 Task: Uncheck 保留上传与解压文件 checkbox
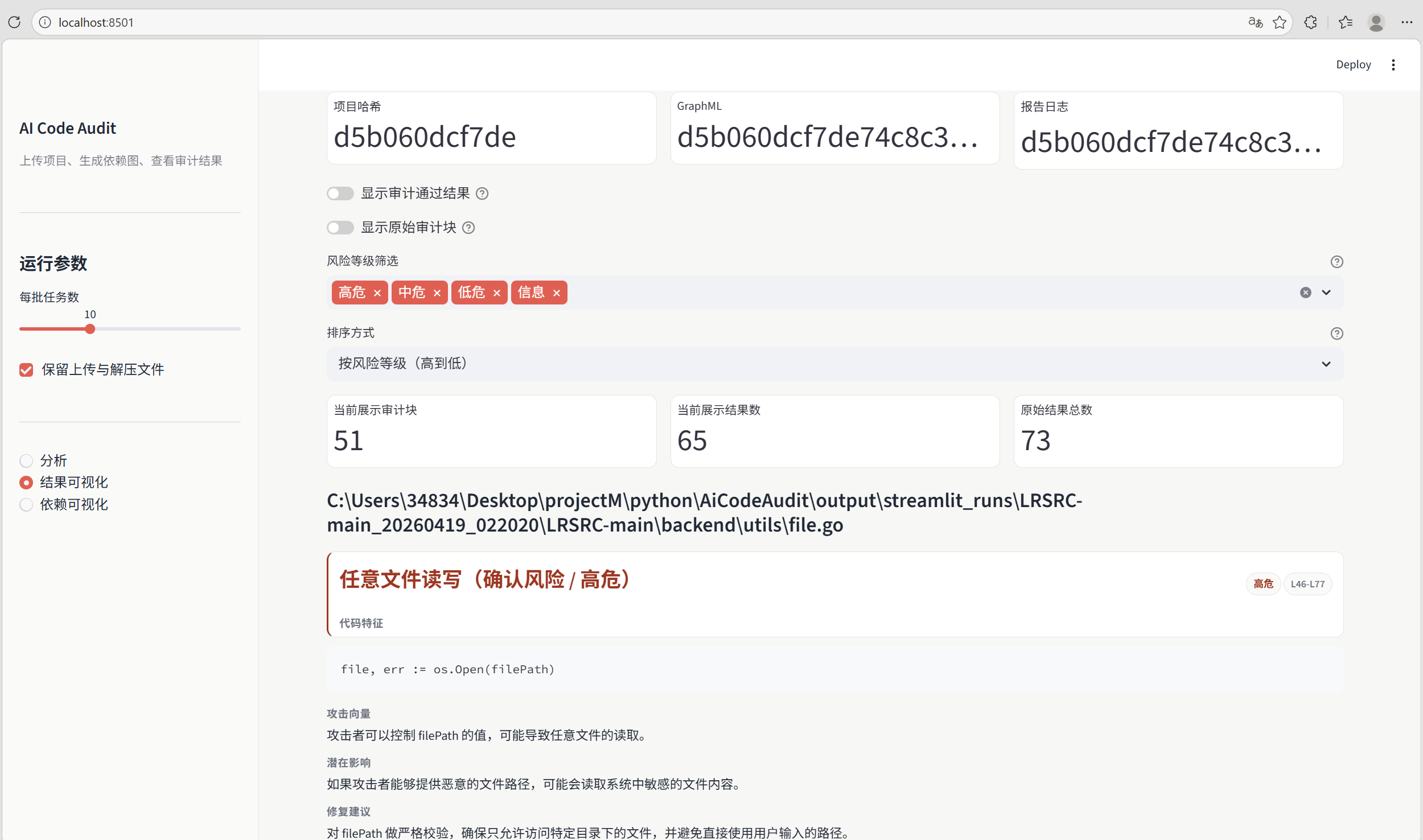[x=26, y=370]
